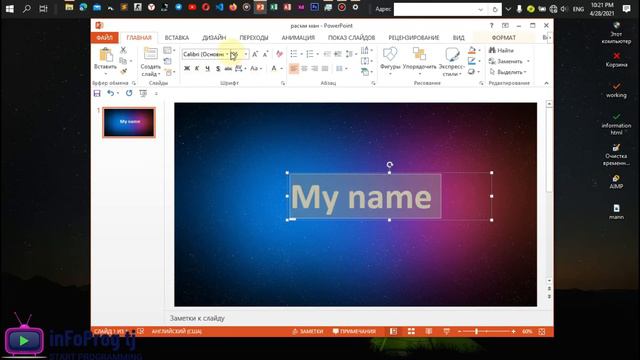Open the Выделить select dropdown
The image size is (640, 360).
(509, 72)
